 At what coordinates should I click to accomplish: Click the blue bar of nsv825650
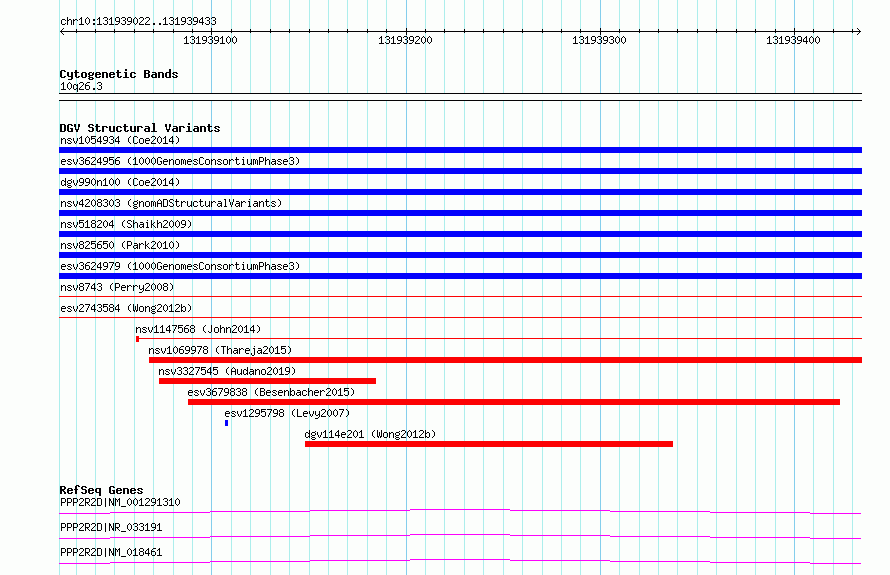[460, 255]
